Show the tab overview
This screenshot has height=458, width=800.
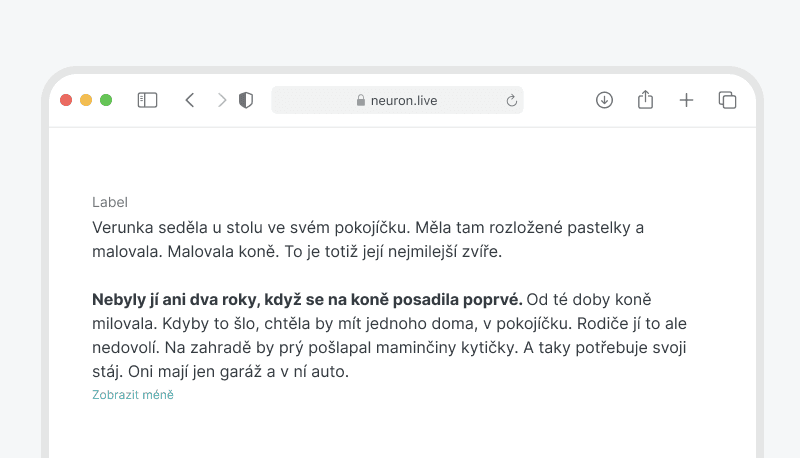pos(727,100)
